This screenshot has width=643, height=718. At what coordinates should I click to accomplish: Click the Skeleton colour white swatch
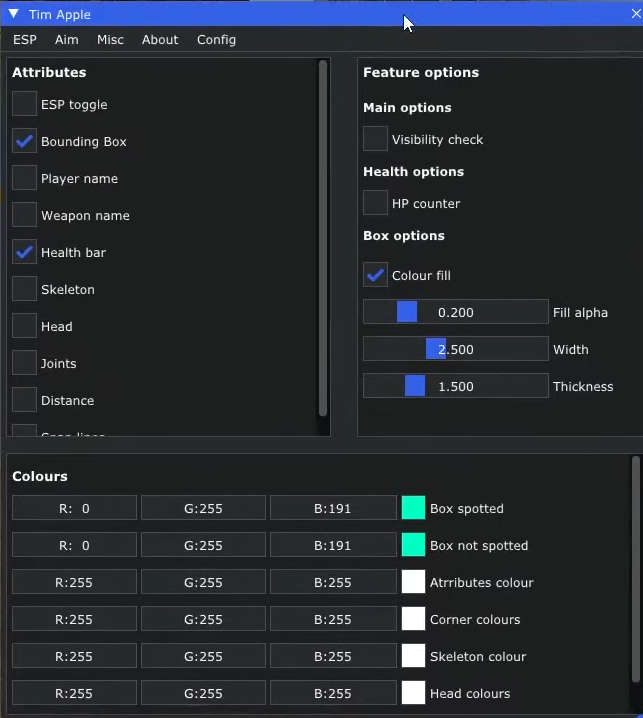point(413,656)
